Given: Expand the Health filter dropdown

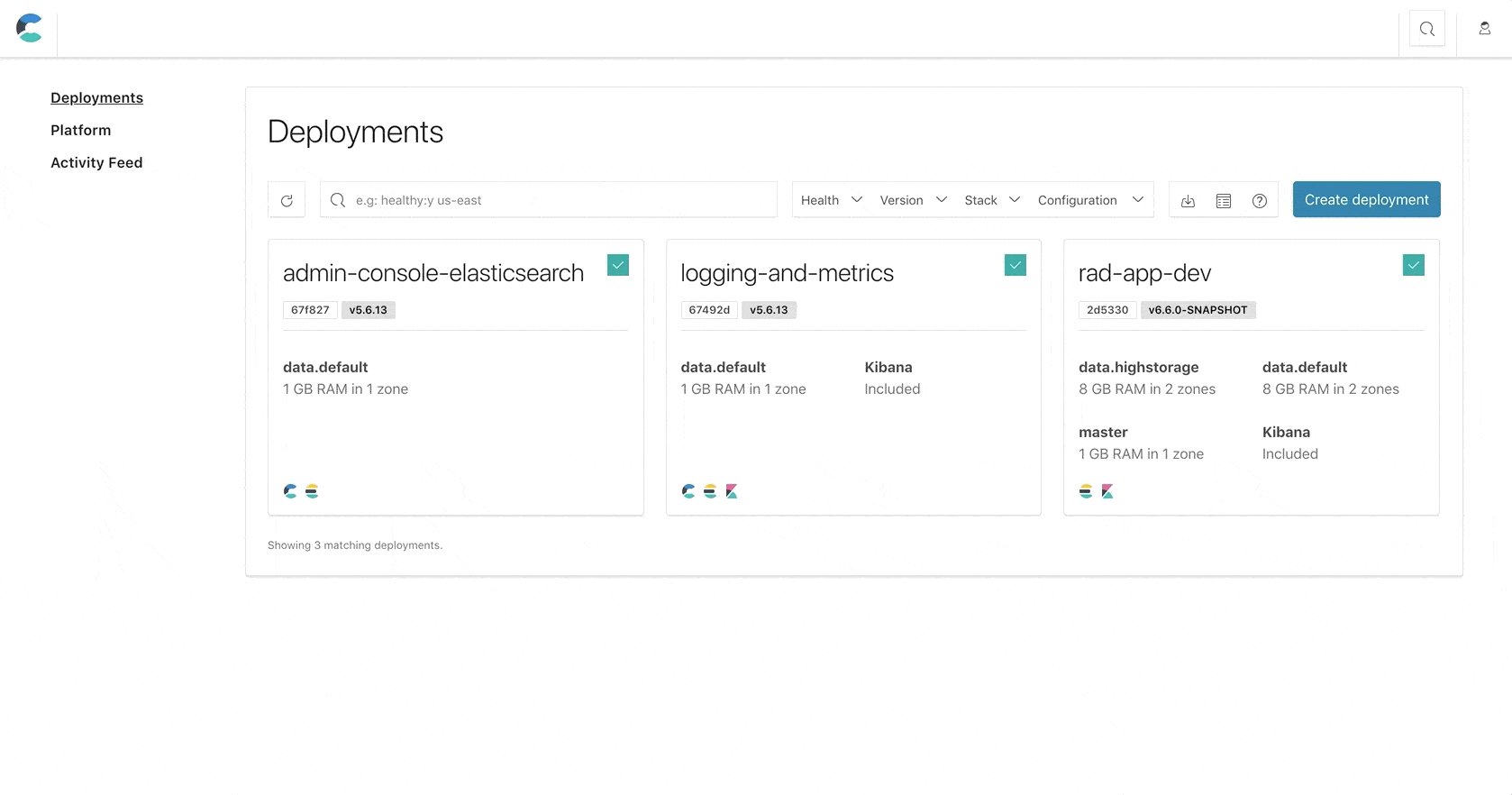Looking at the screenshot, I should tap(832, 200).
